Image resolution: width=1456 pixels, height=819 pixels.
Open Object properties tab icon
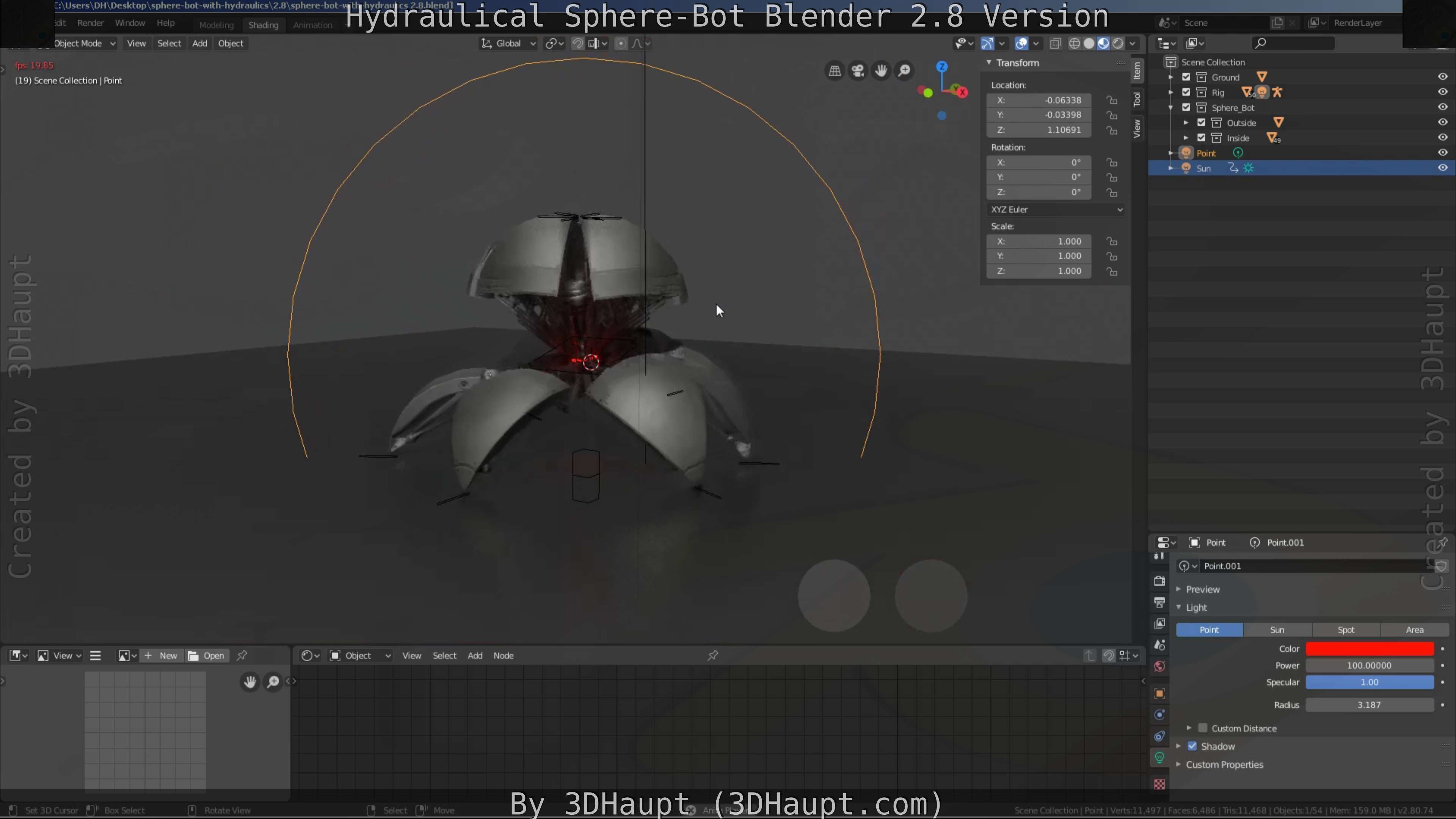1159,693
